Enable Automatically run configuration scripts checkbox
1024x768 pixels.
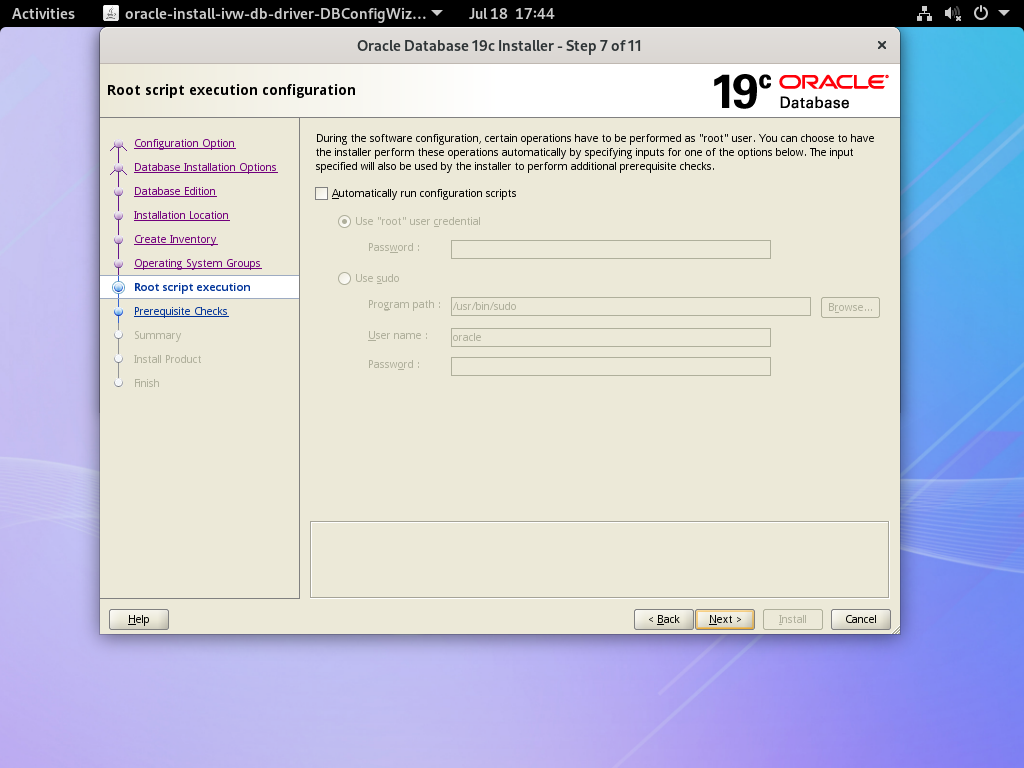tap(321, 193)
